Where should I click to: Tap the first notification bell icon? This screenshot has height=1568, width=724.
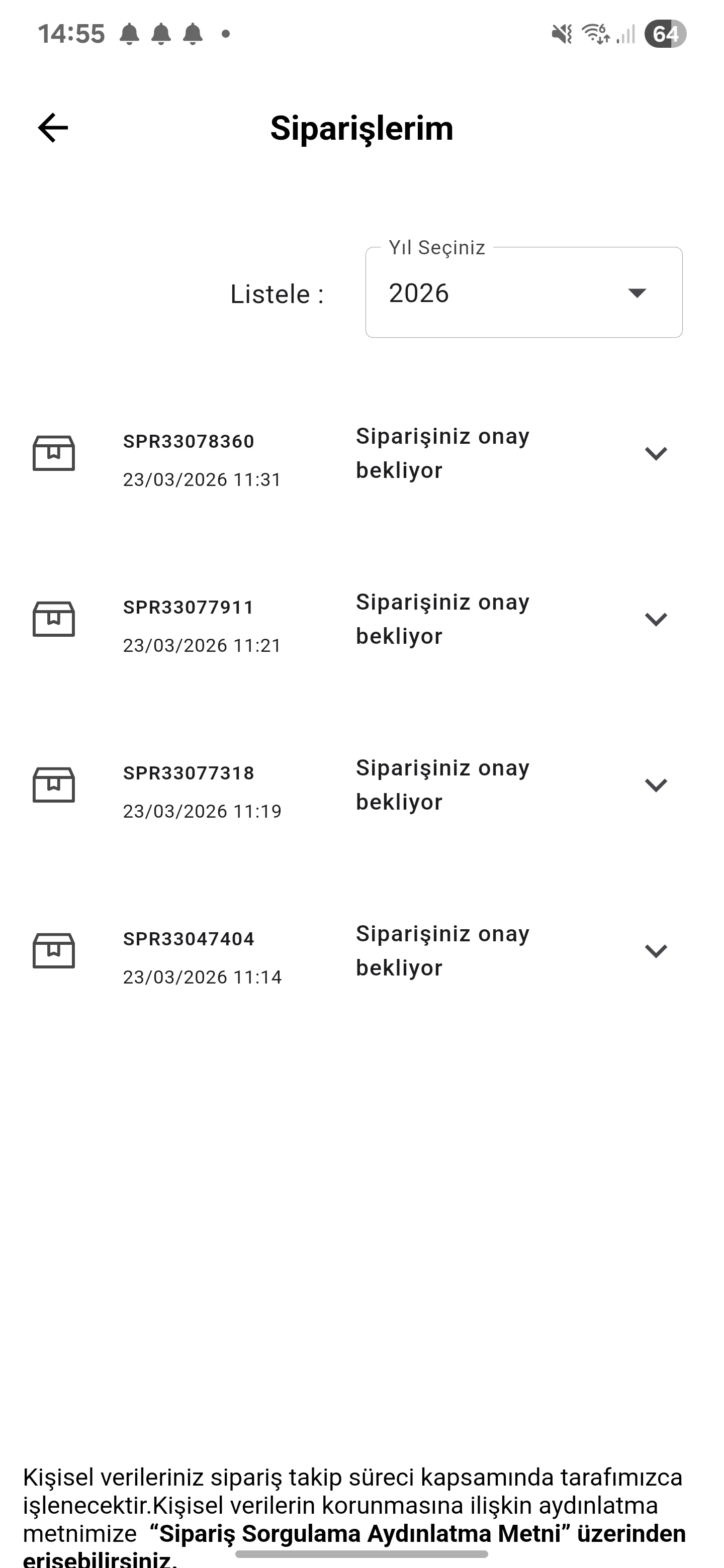[x=129, y=34]
